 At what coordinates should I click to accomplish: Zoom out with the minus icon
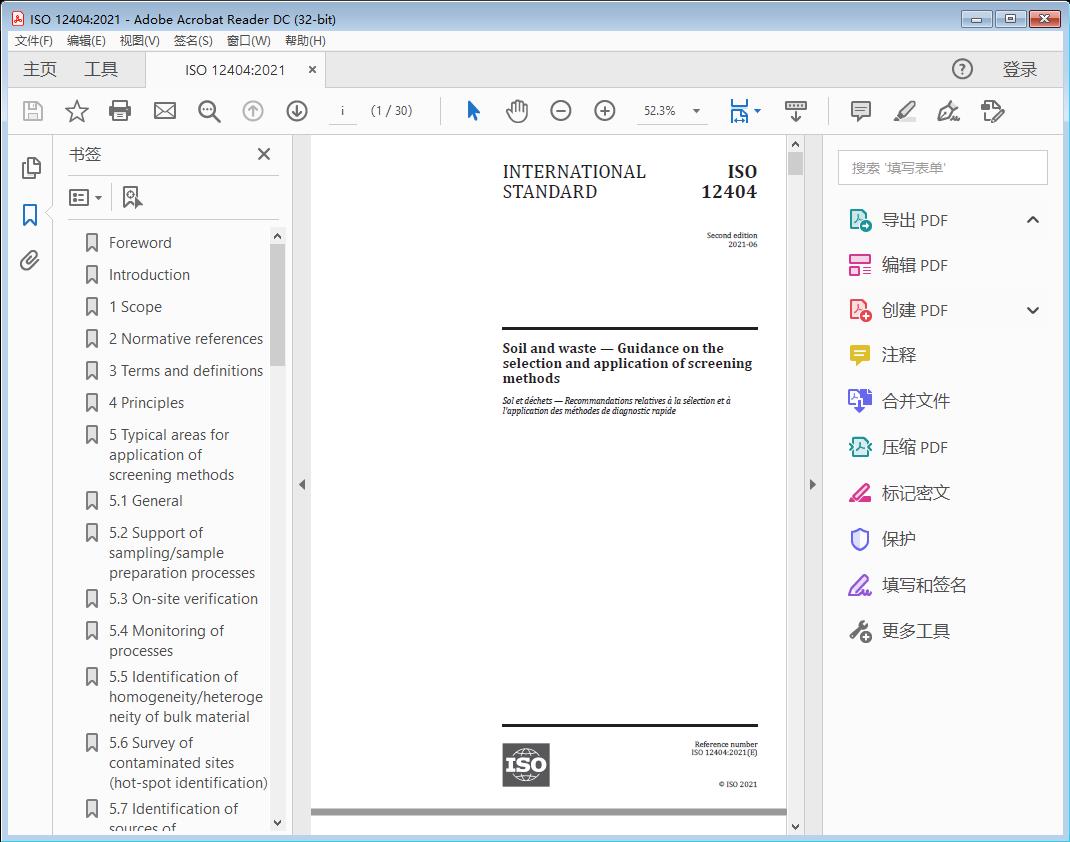pos(561,111)
